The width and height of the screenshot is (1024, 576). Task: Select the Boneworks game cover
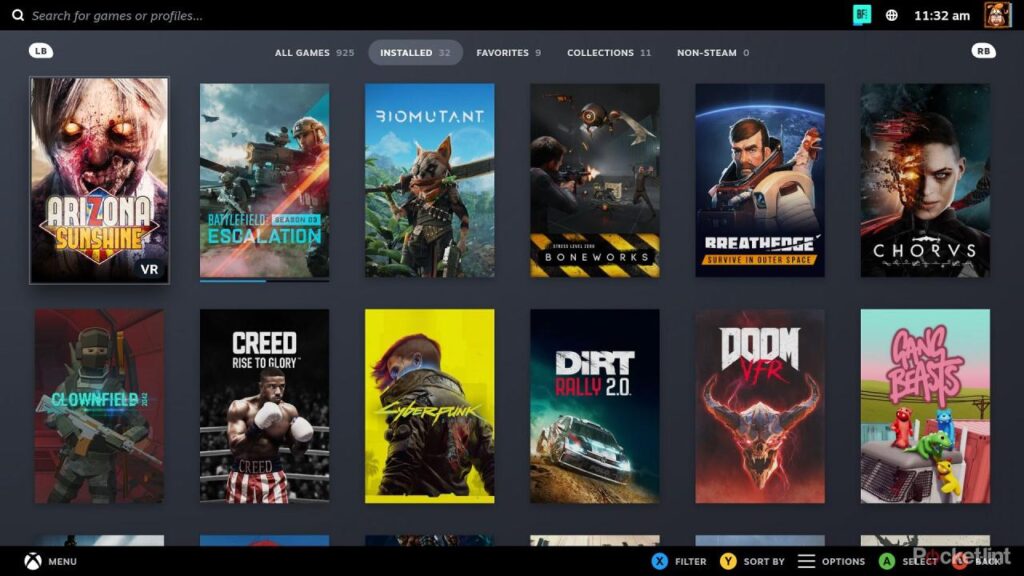595,180
